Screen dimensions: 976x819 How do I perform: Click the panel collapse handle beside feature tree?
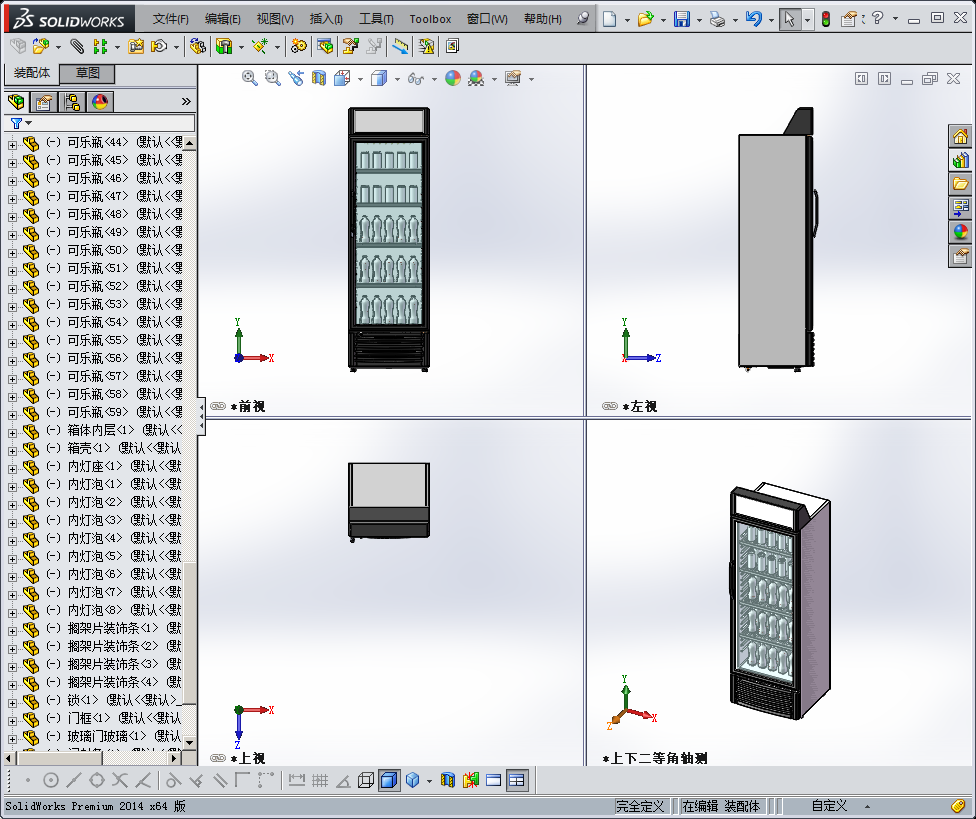point(202,416)
